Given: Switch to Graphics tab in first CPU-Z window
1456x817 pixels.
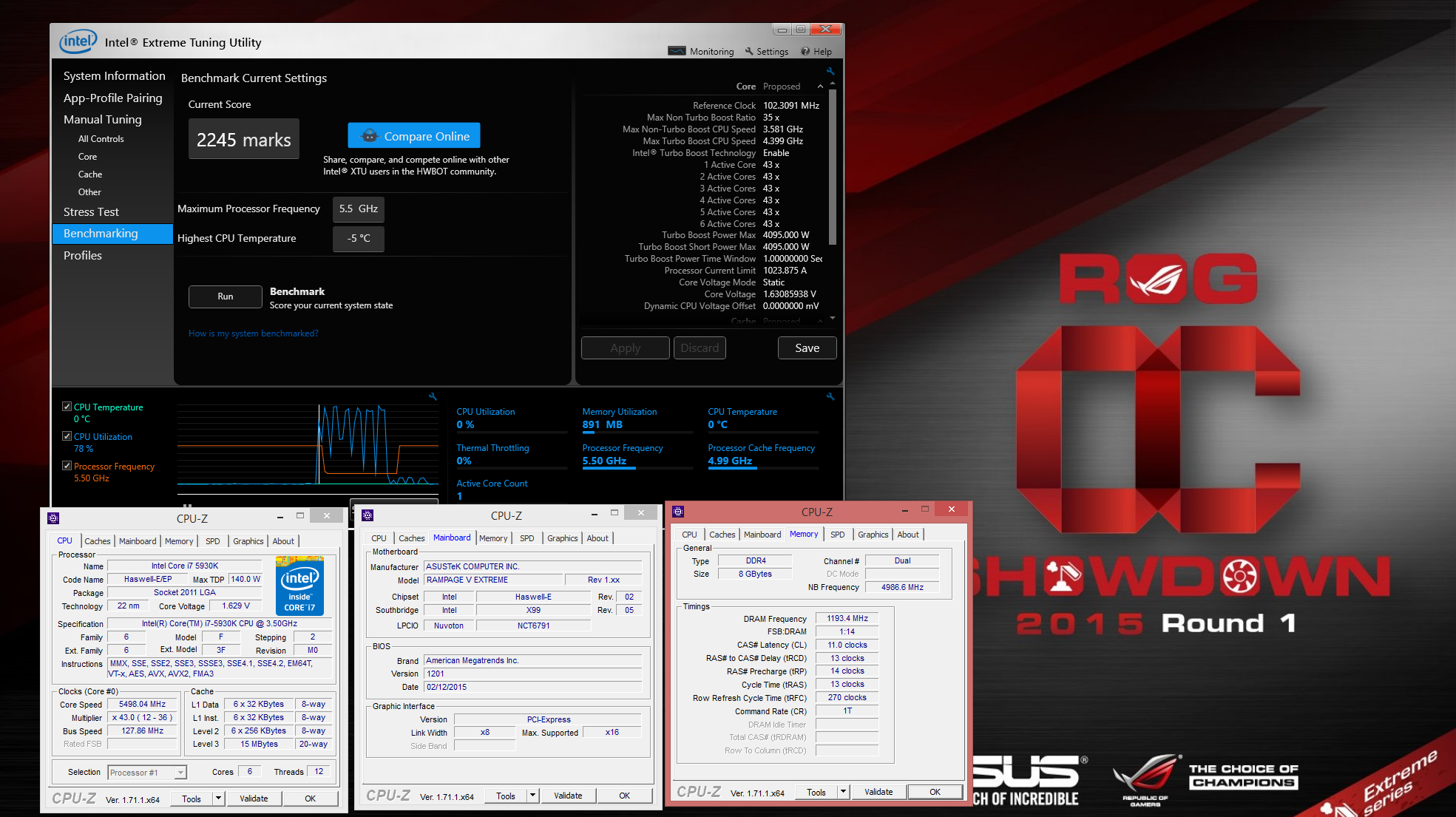Looking at the screenshot, I should [x=248, y=540].
